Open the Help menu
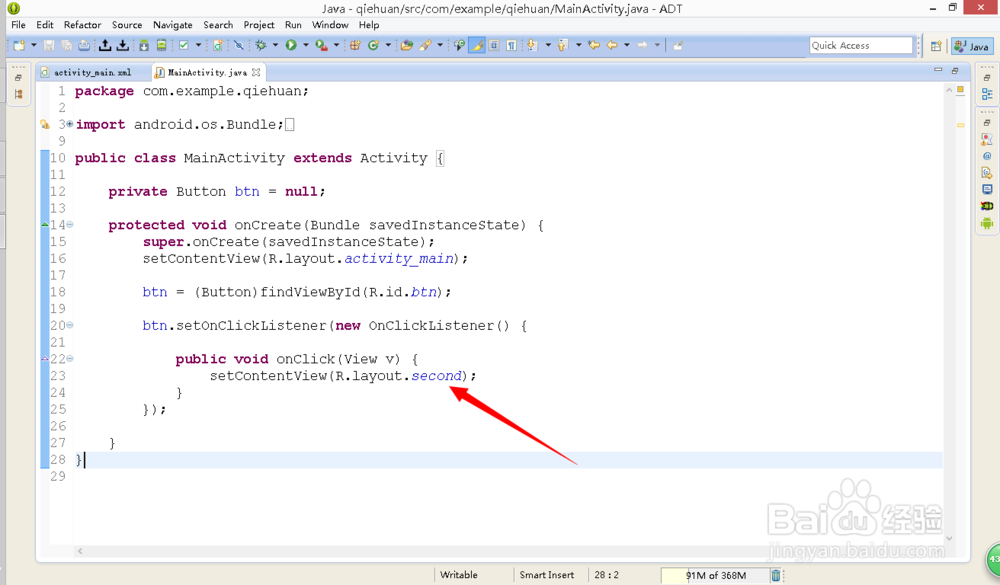The height and width of the screenshot is (585, 1000). coord(369,25)
